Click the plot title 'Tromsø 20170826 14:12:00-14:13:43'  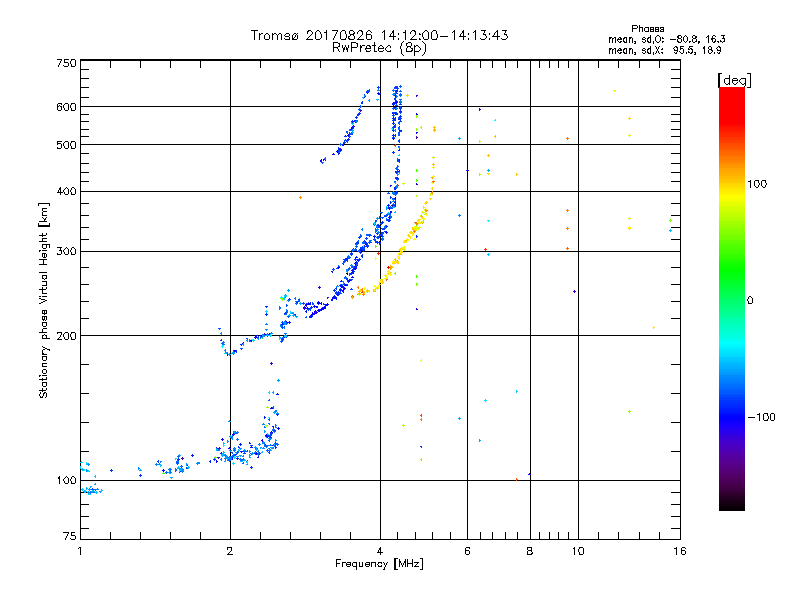click(x=379, y=35)
